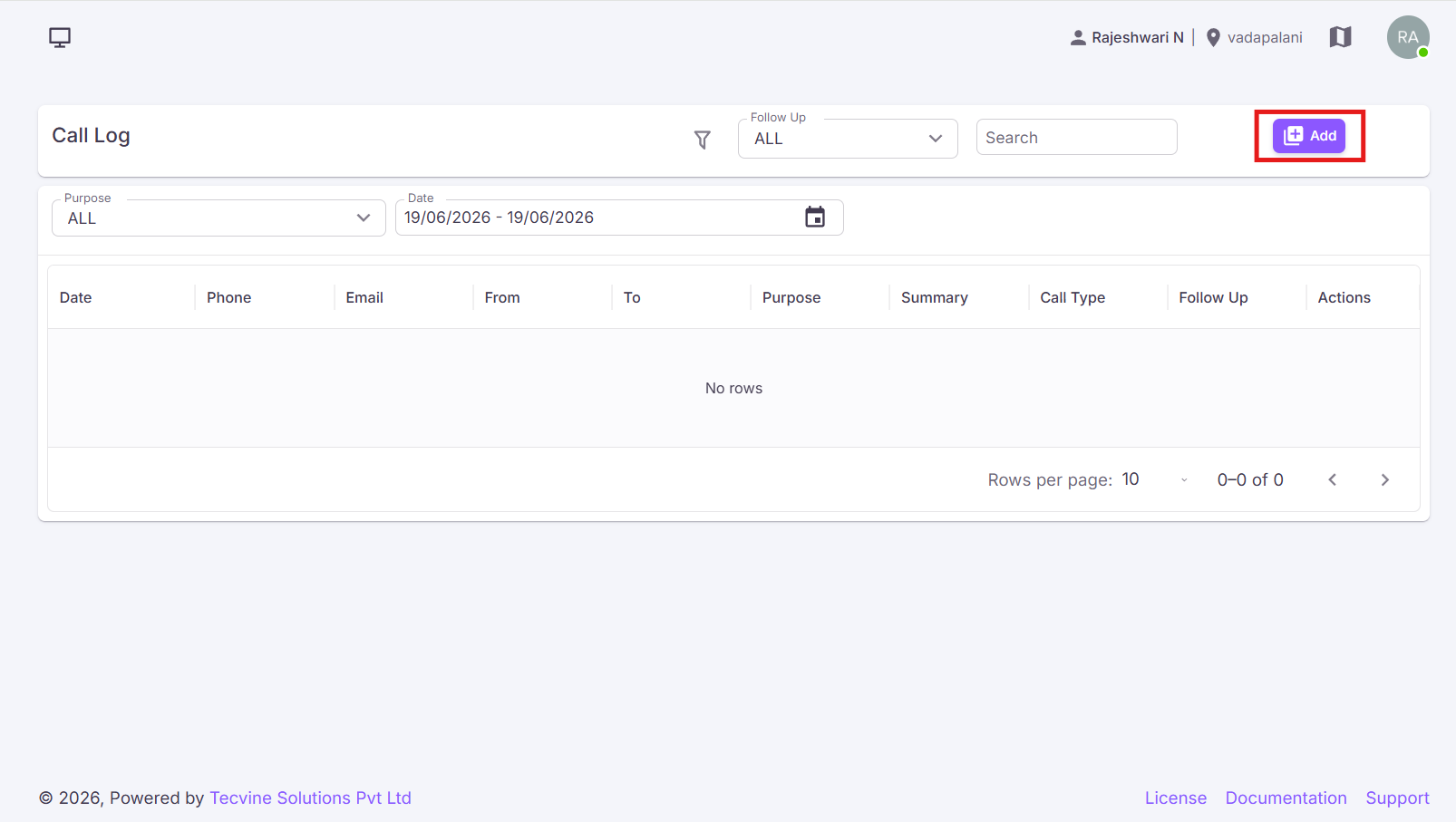The image size is (1456, 822).
Task: Expand the Follow Up dropdown
Action: [848, 139]
